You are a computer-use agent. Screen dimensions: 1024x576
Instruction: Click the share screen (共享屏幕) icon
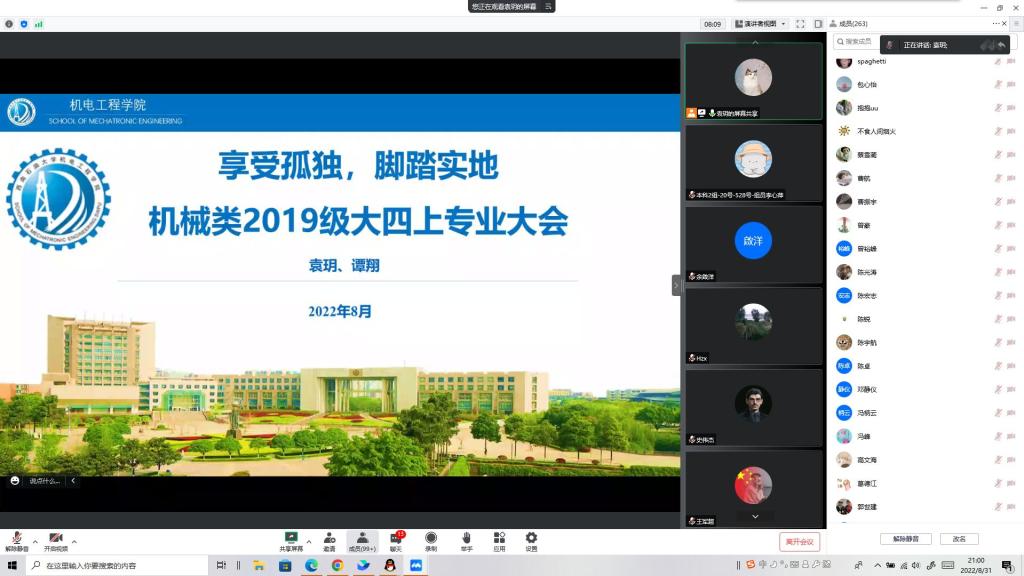pyautogui.click(x=291, y=540)
